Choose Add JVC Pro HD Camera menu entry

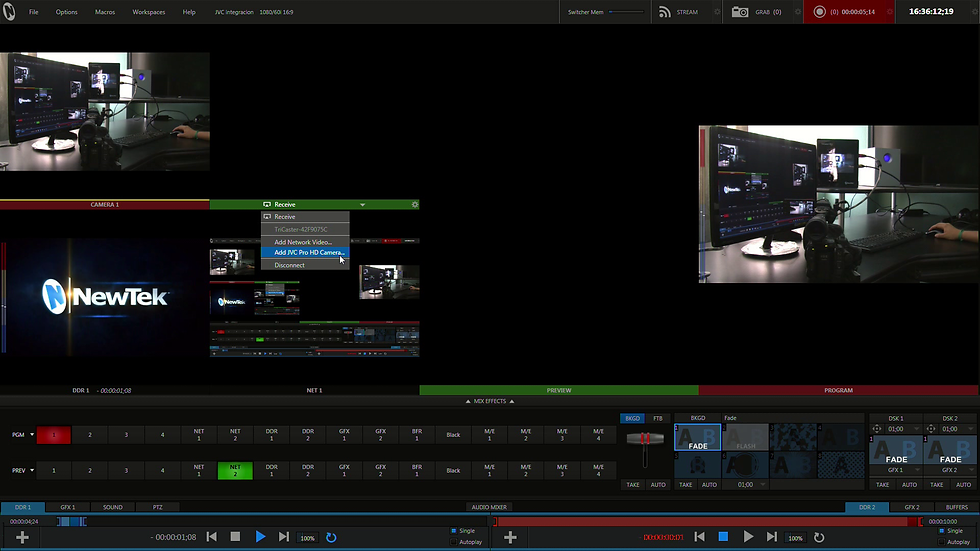point(305,252)
